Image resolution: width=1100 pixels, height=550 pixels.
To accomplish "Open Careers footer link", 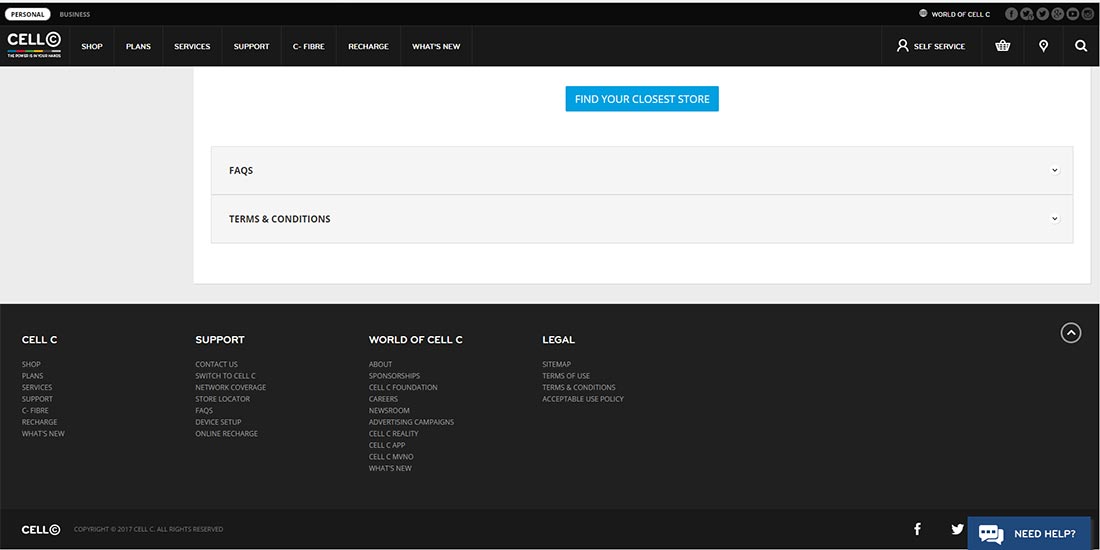I will pos(383,399).
